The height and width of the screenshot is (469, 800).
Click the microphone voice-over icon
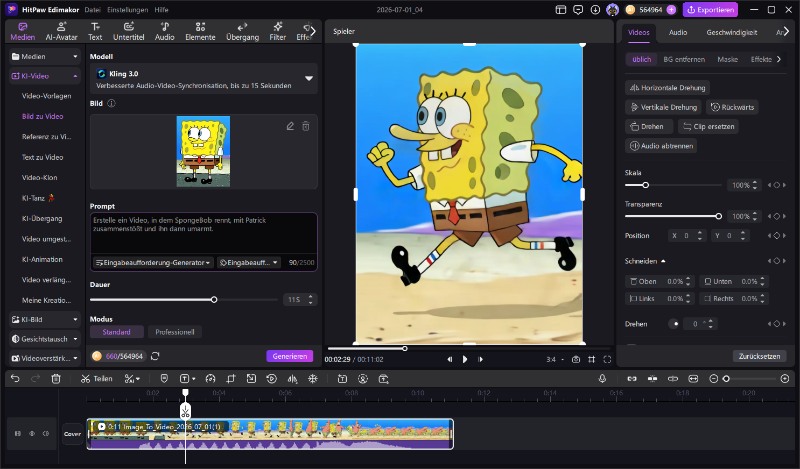point(602,378)
